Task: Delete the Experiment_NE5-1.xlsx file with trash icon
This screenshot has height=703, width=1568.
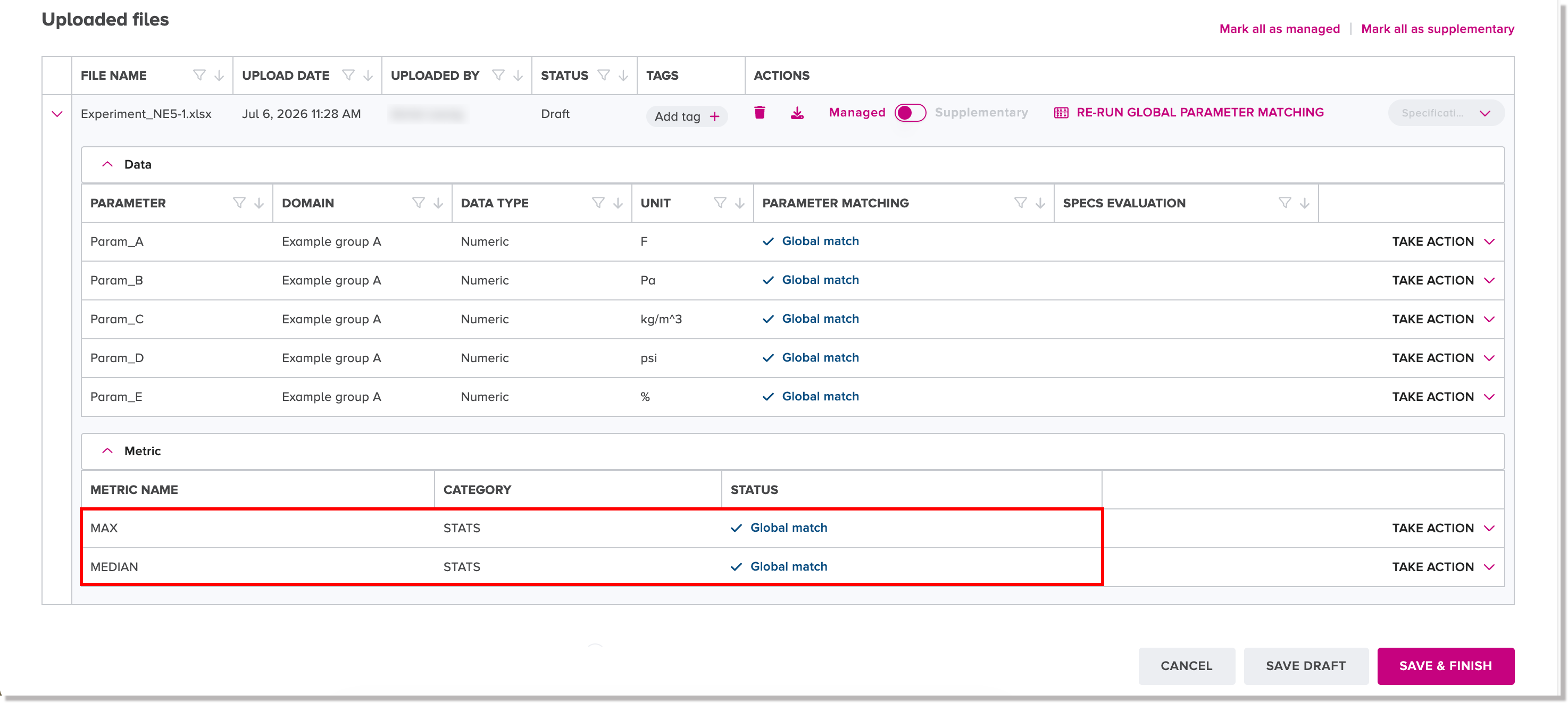Action: click(759, 113)
